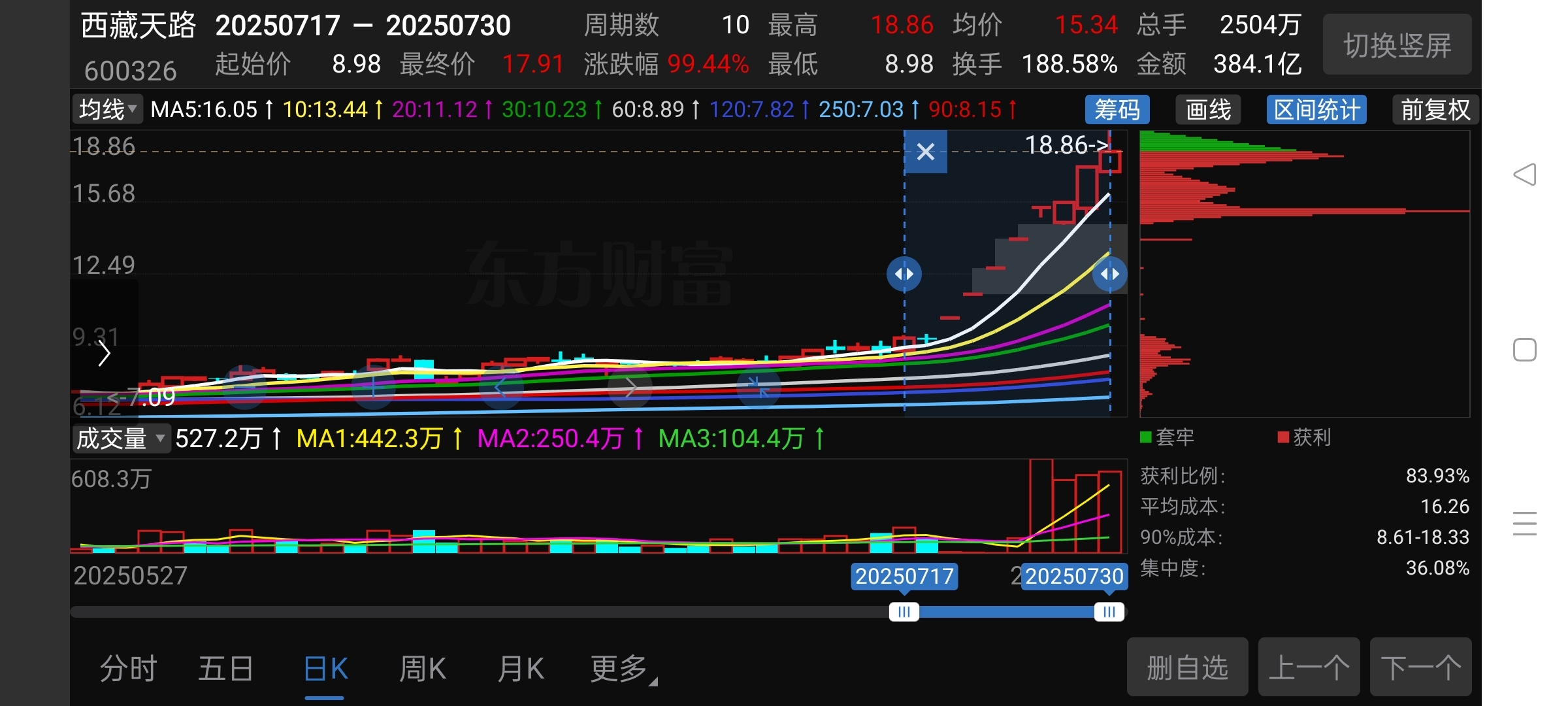This screenshot has width=1568, height=706.
Task: Tap the 20250730 end date marker
Action: coord(1074,576)
